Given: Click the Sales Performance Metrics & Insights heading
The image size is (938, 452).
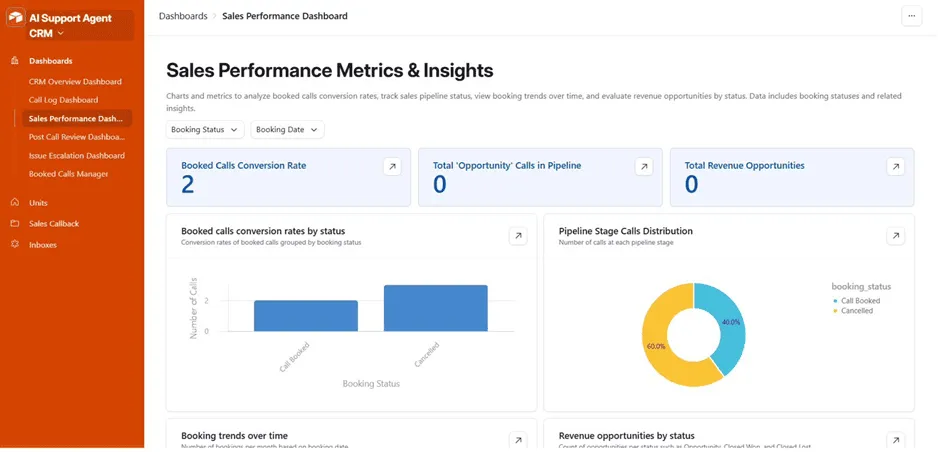Looking at the screenshot, I should pos(330,71).
